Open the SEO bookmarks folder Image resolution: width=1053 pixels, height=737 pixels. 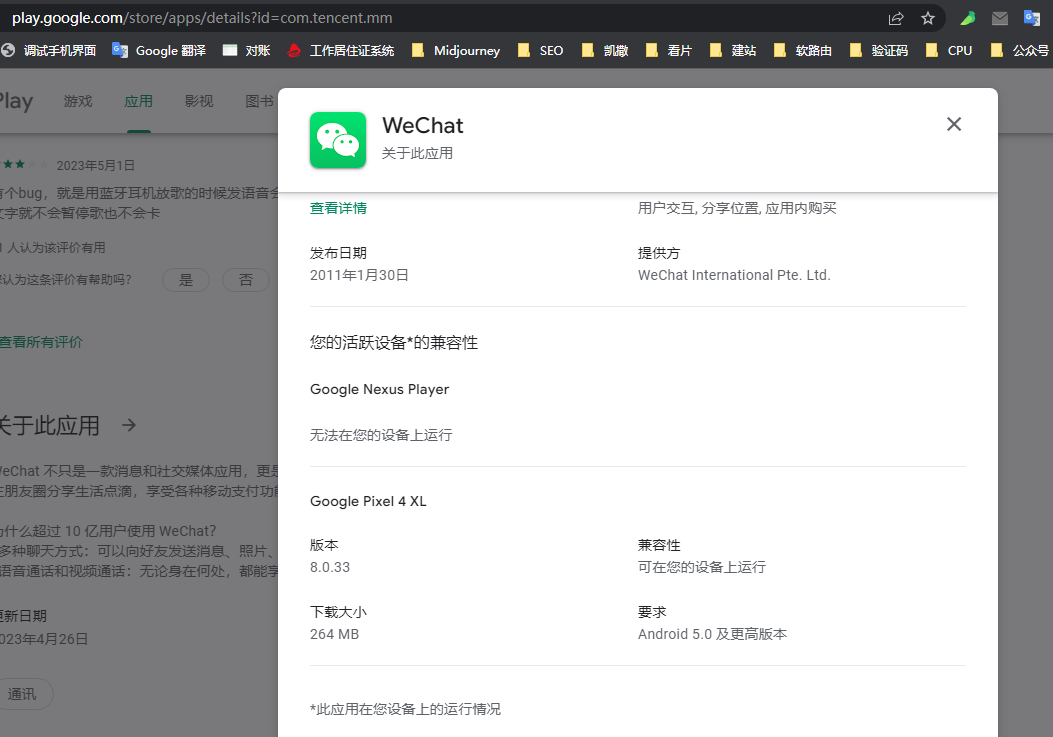540,50
